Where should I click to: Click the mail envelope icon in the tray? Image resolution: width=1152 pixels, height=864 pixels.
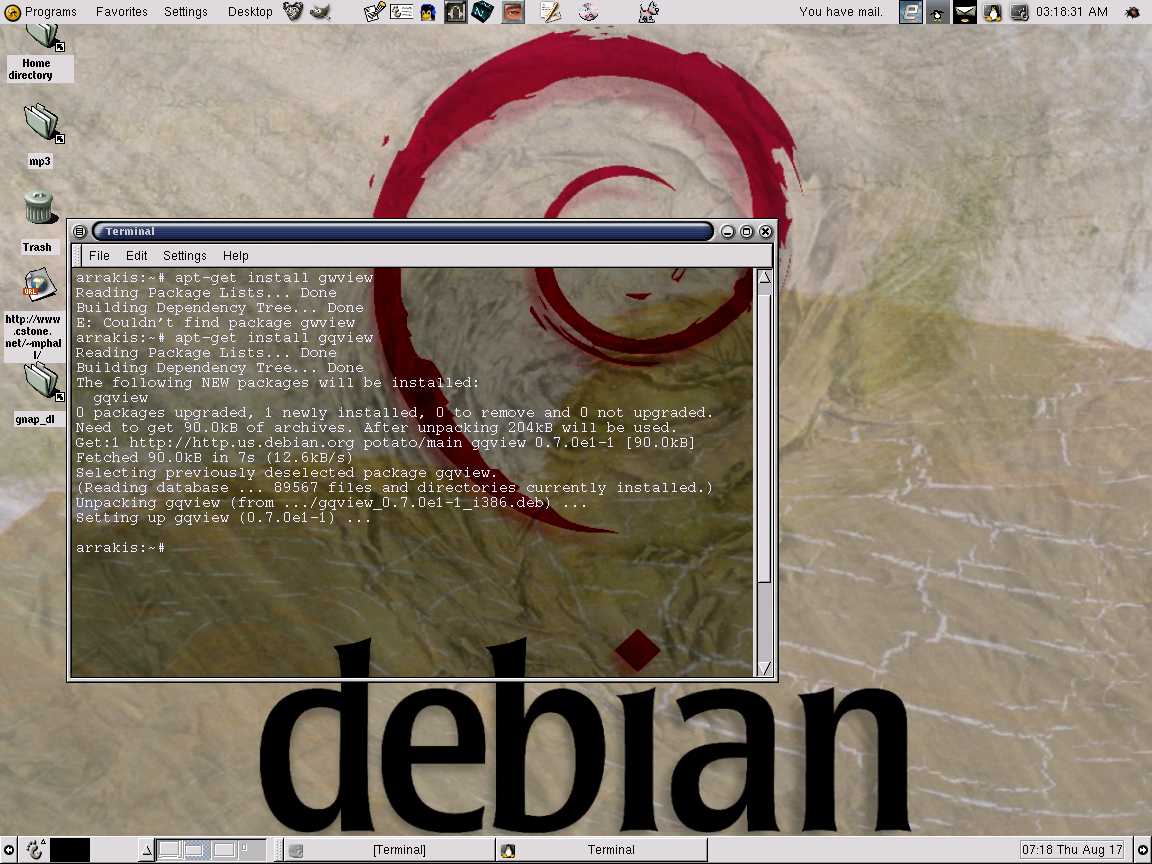[964, 12]
